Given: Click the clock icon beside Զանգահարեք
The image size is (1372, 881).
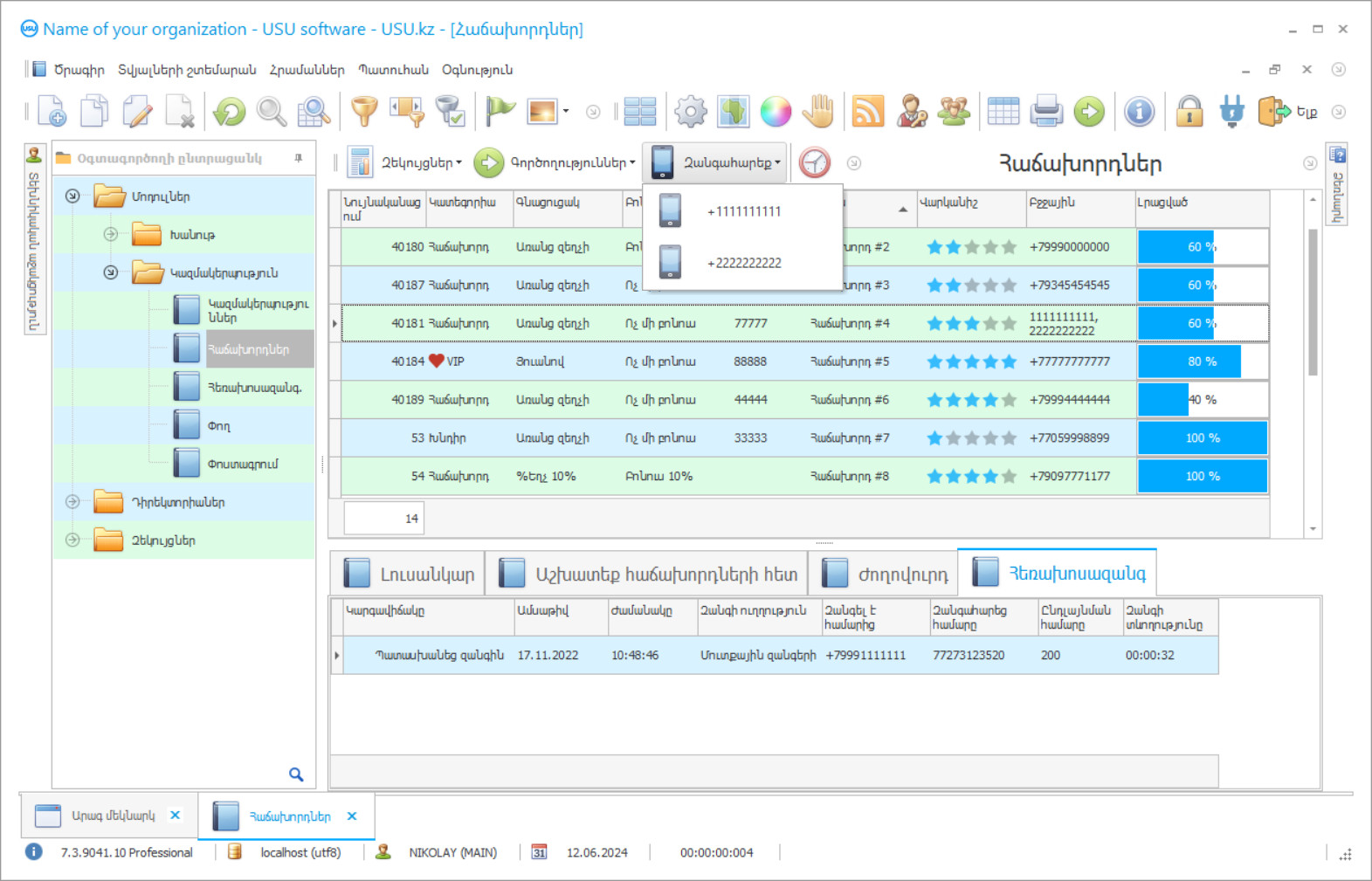Looking at the screenshot, I should point(814,163).
